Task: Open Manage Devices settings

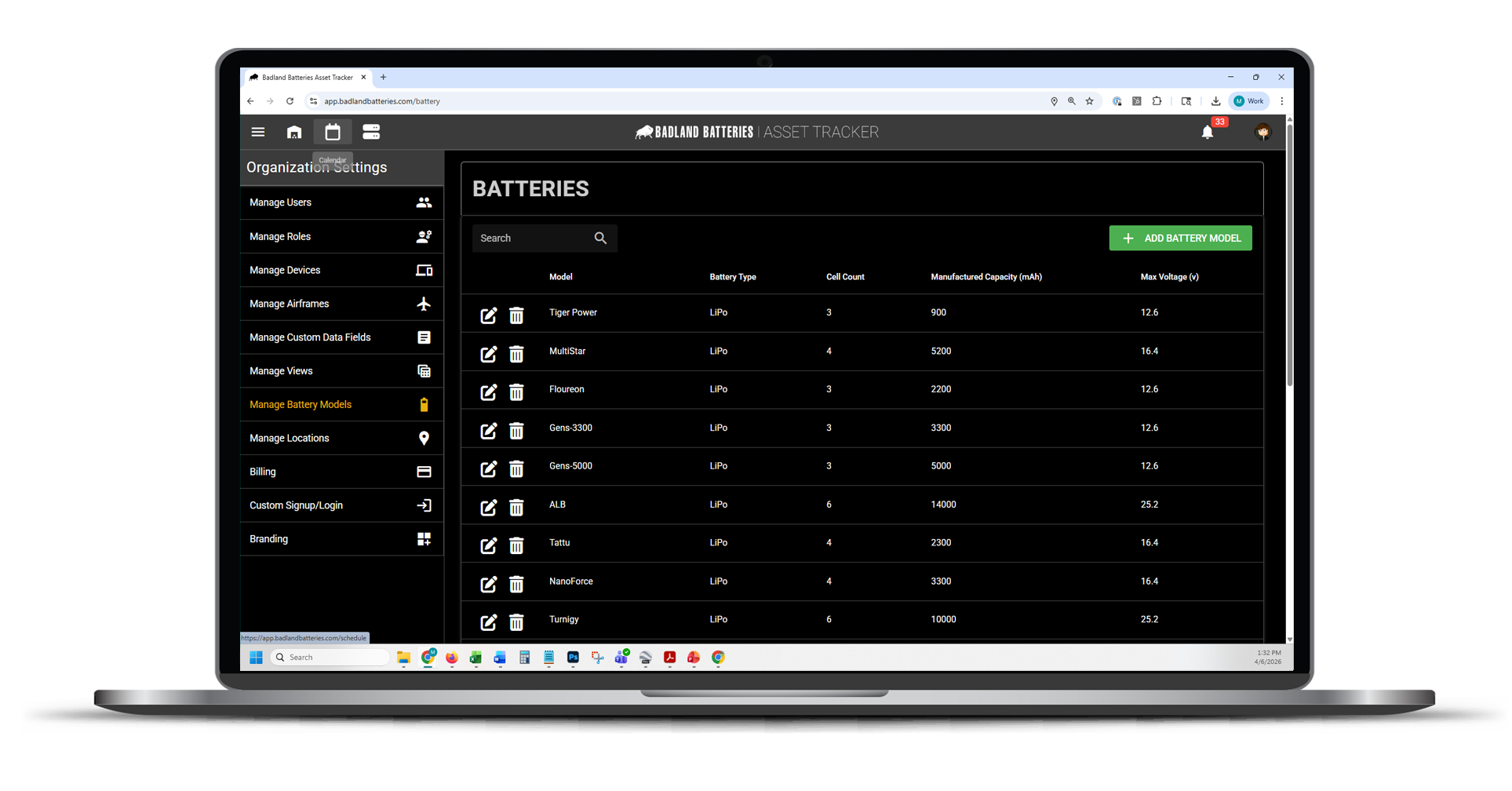Action: (x=341, y=270)
